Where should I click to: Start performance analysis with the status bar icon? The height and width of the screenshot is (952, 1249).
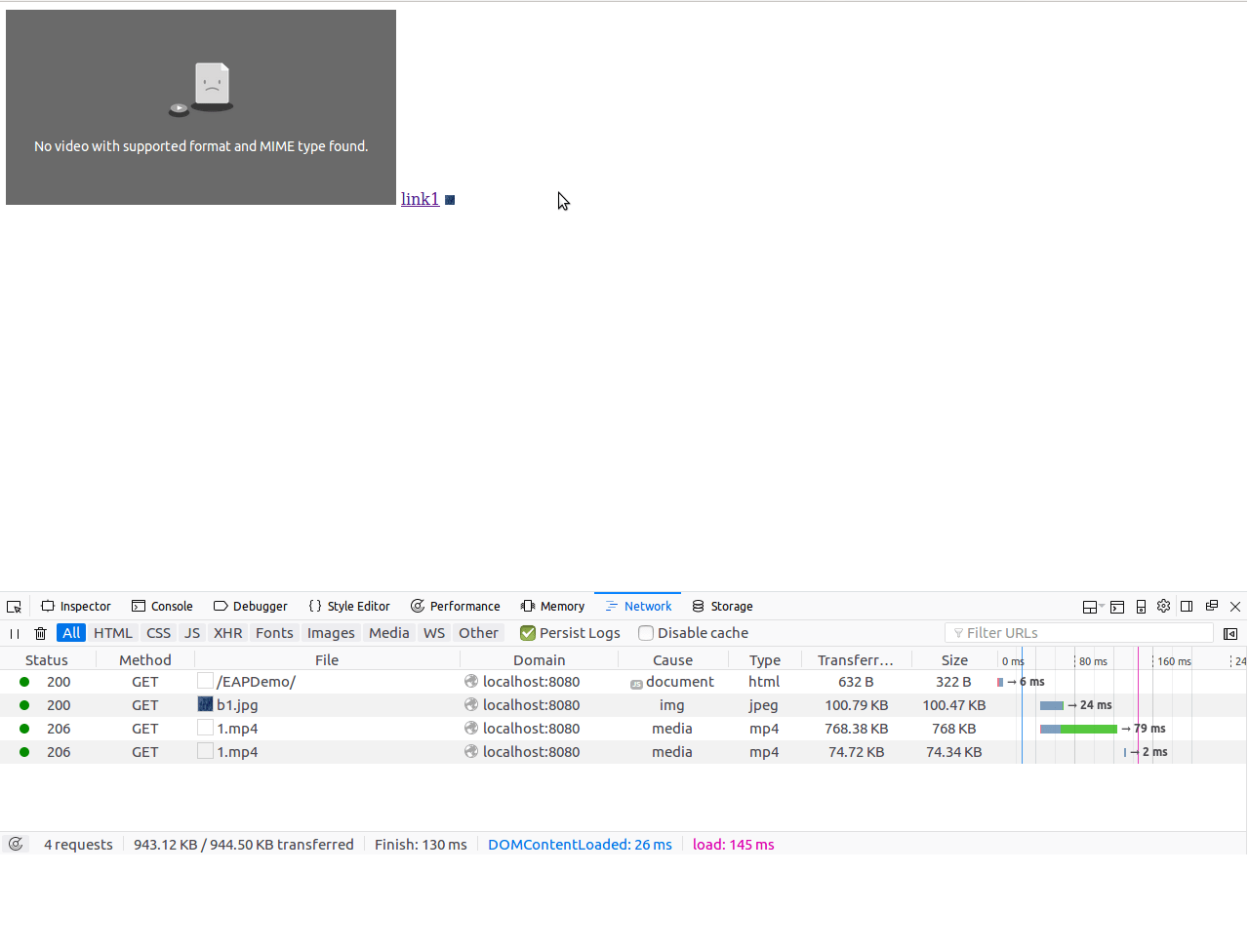tap(16, 844)
